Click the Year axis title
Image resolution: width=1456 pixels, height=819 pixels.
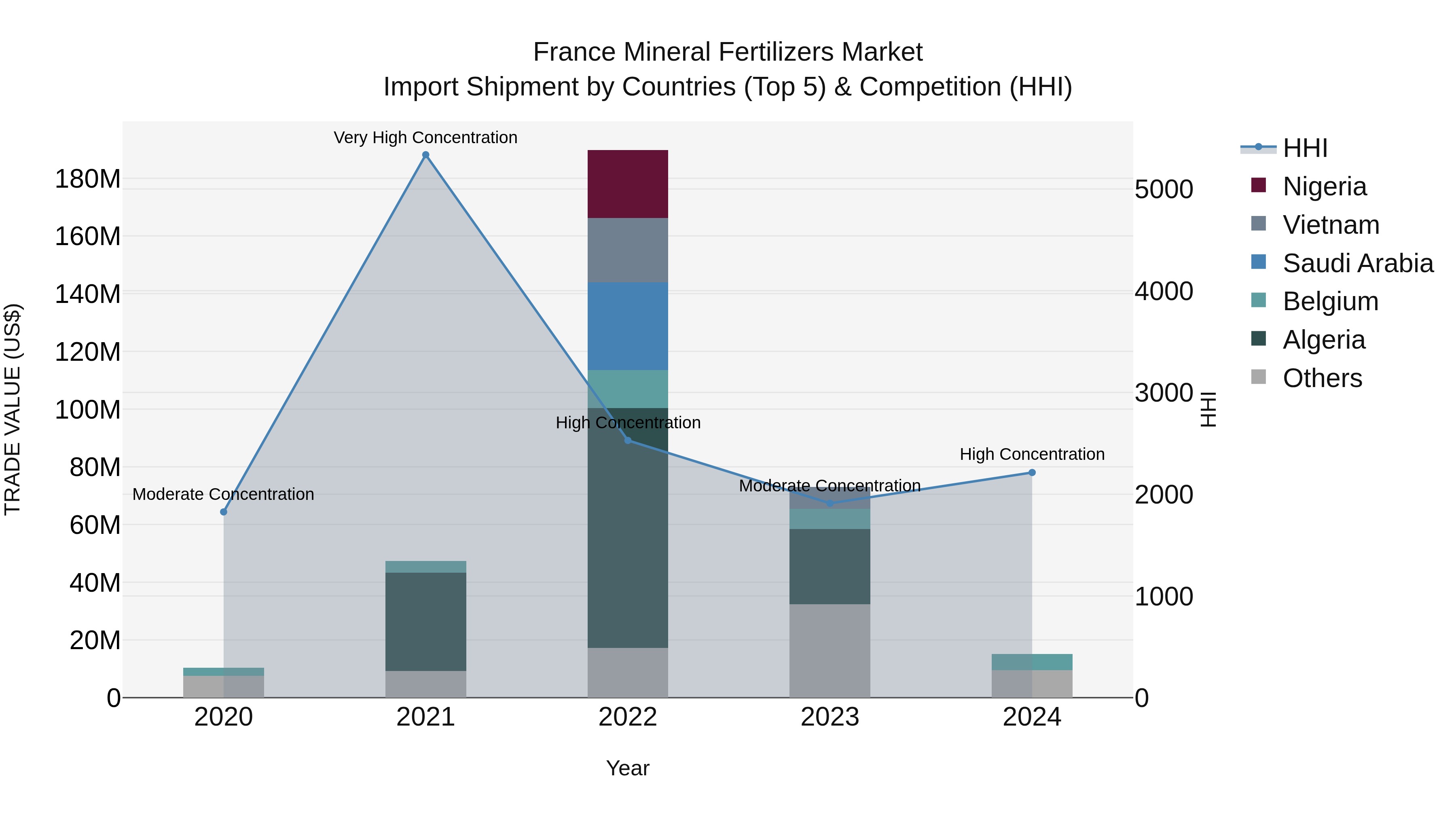[x=627, y=768]
